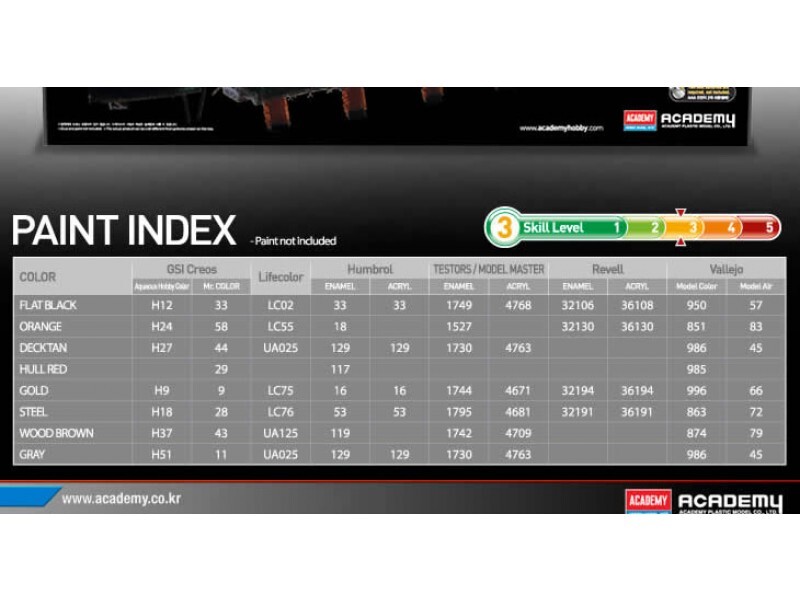Click the COLOR column header
Screen dimensions: 800x600
point(37,277)
